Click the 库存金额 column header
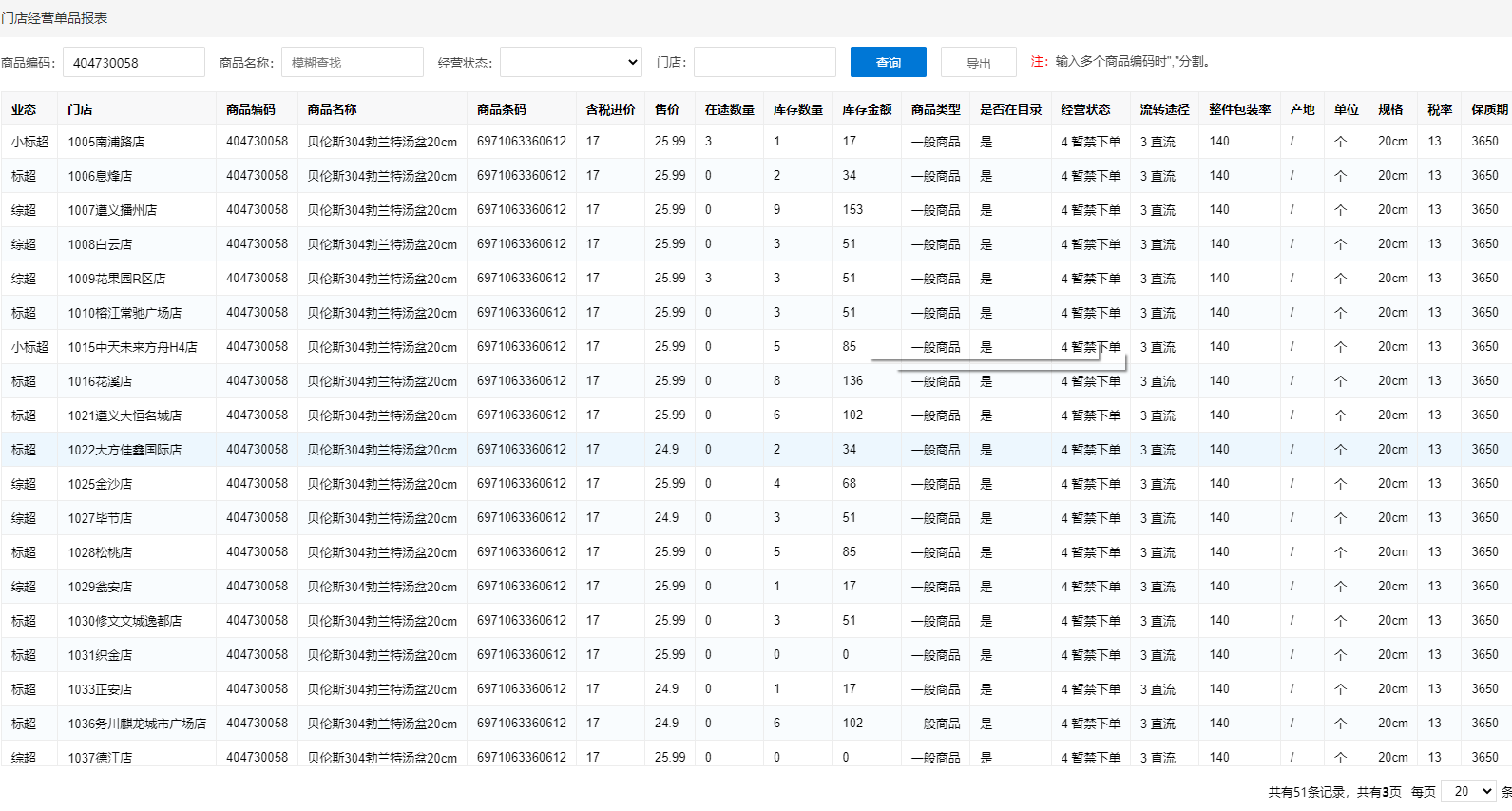This screenshot has width=1512, height=811. click(x=867, y=109)
